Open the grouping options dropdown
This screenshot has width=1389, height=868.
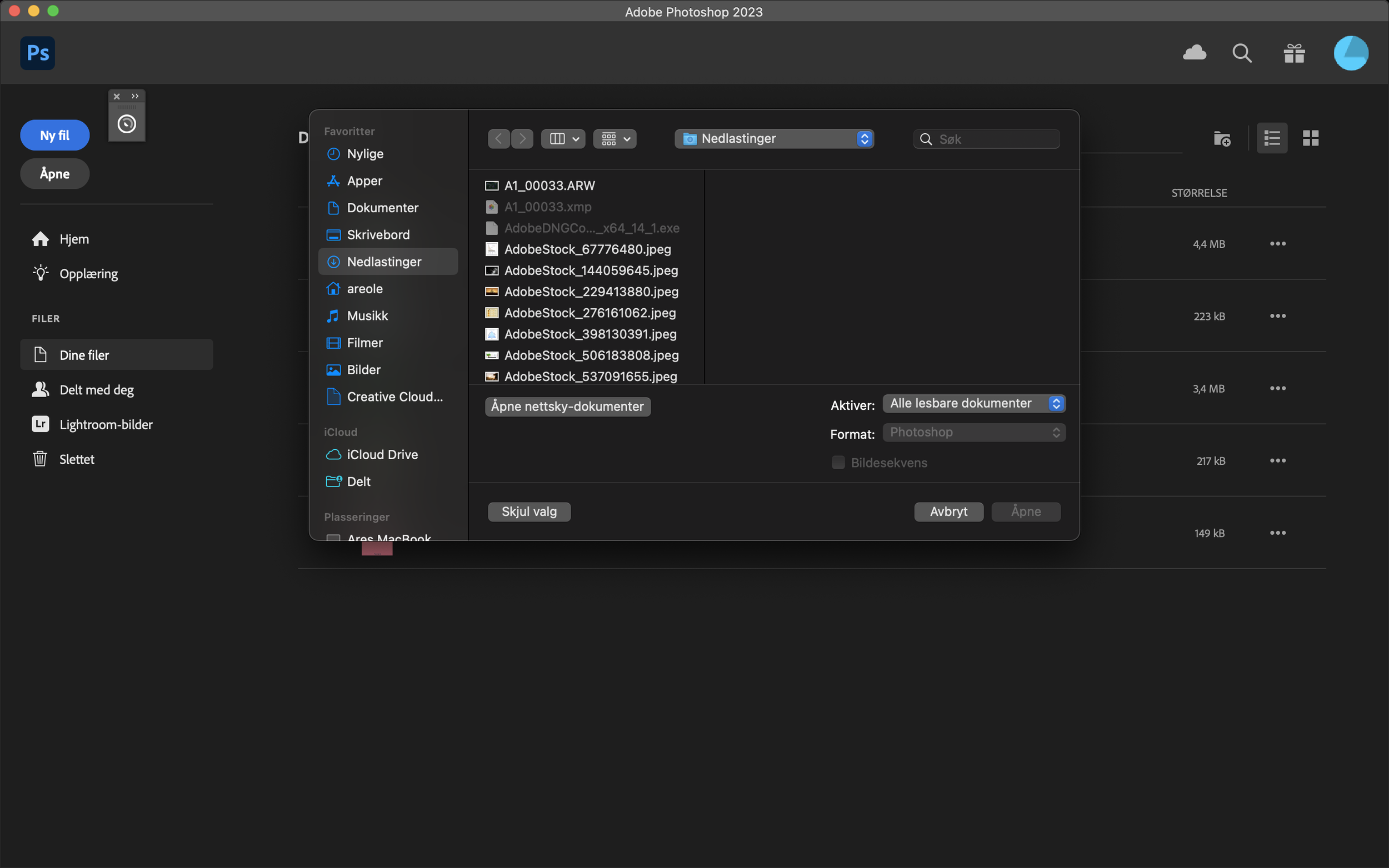(x=615, y=139)
